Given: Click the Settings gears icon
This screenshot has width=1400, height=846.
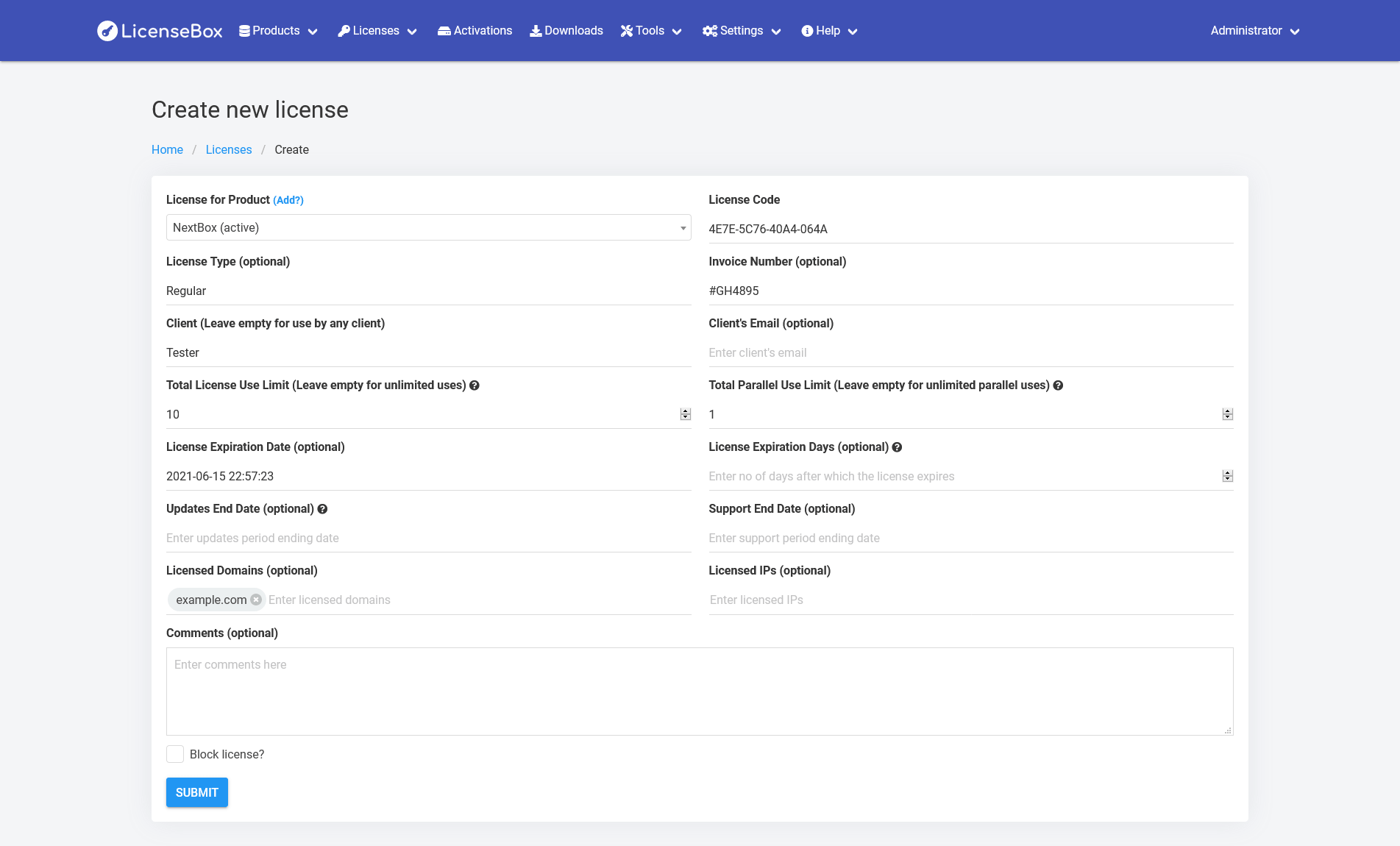Looking at the screenshot, I should pos(710,31).
